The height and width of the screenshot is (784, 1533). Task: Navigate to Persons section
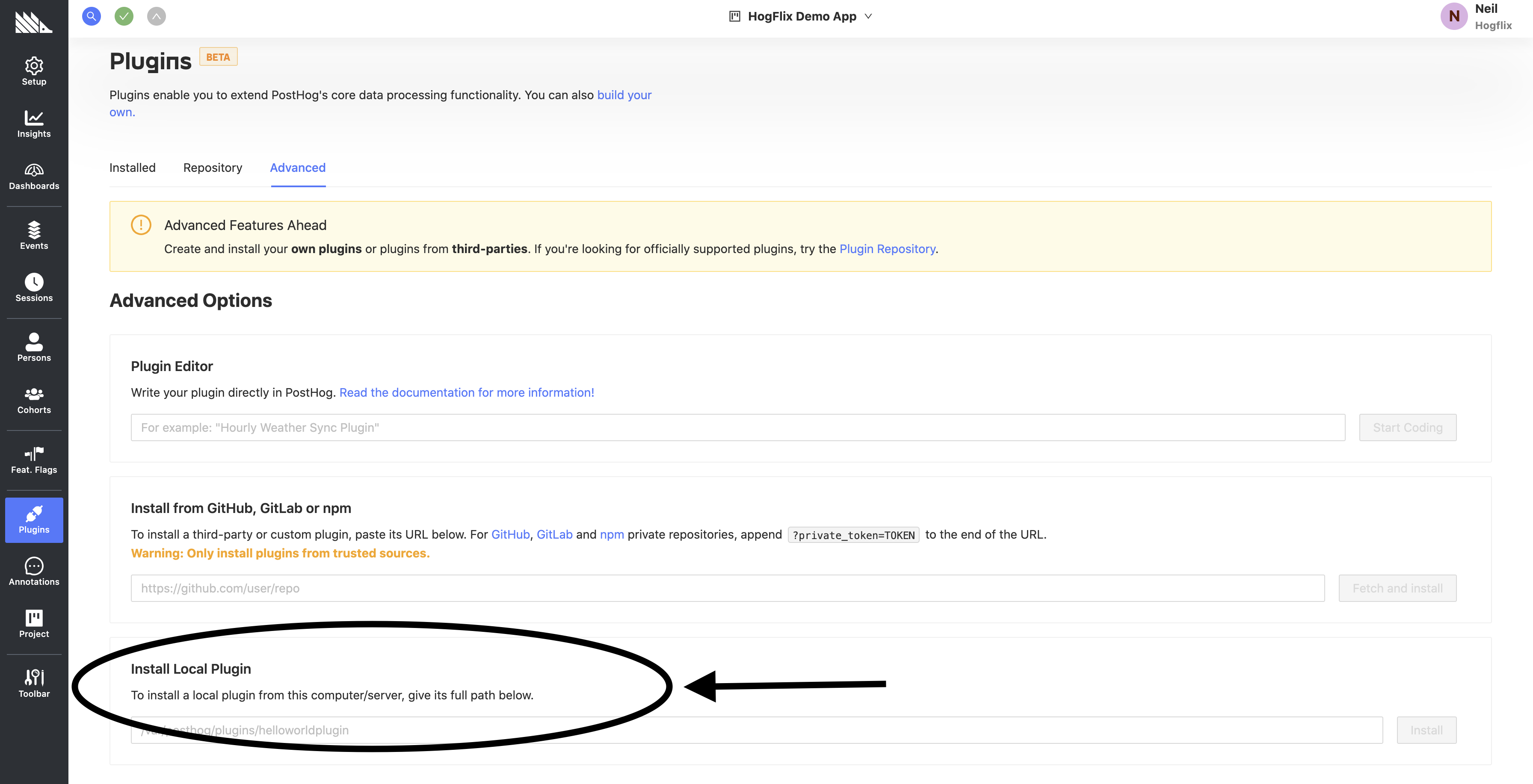click(x=33, y=345)
